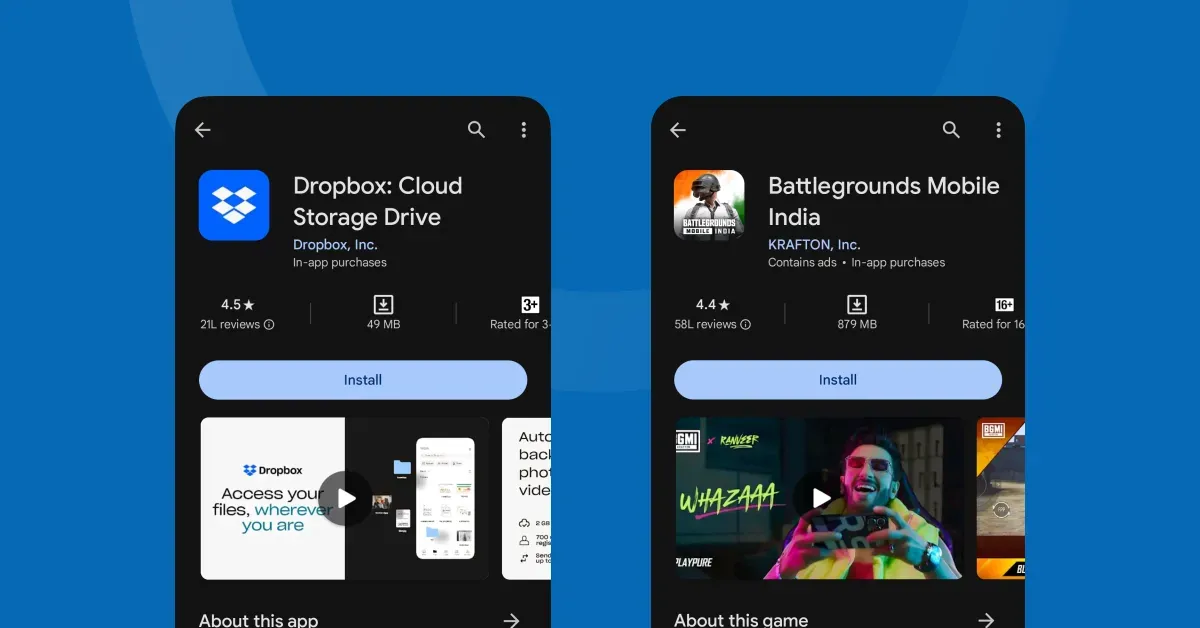Open search on the Dropbox page

(x=477, y=130)
